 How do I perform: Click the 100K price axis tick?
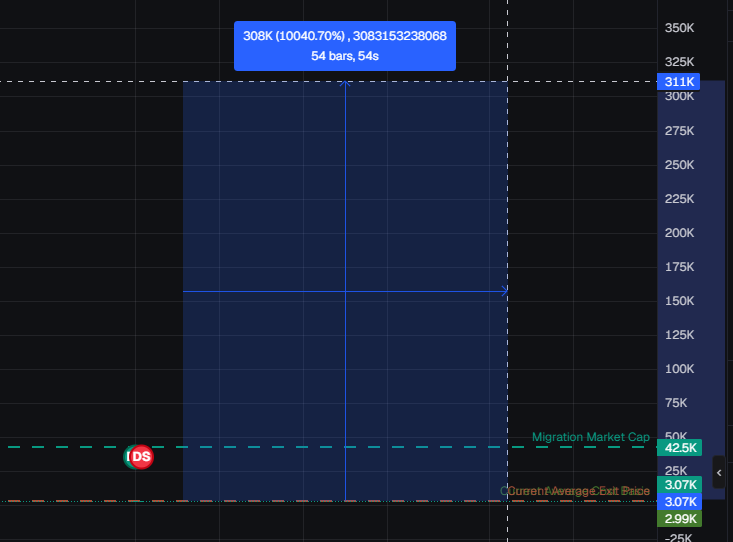tap(679, 369)
